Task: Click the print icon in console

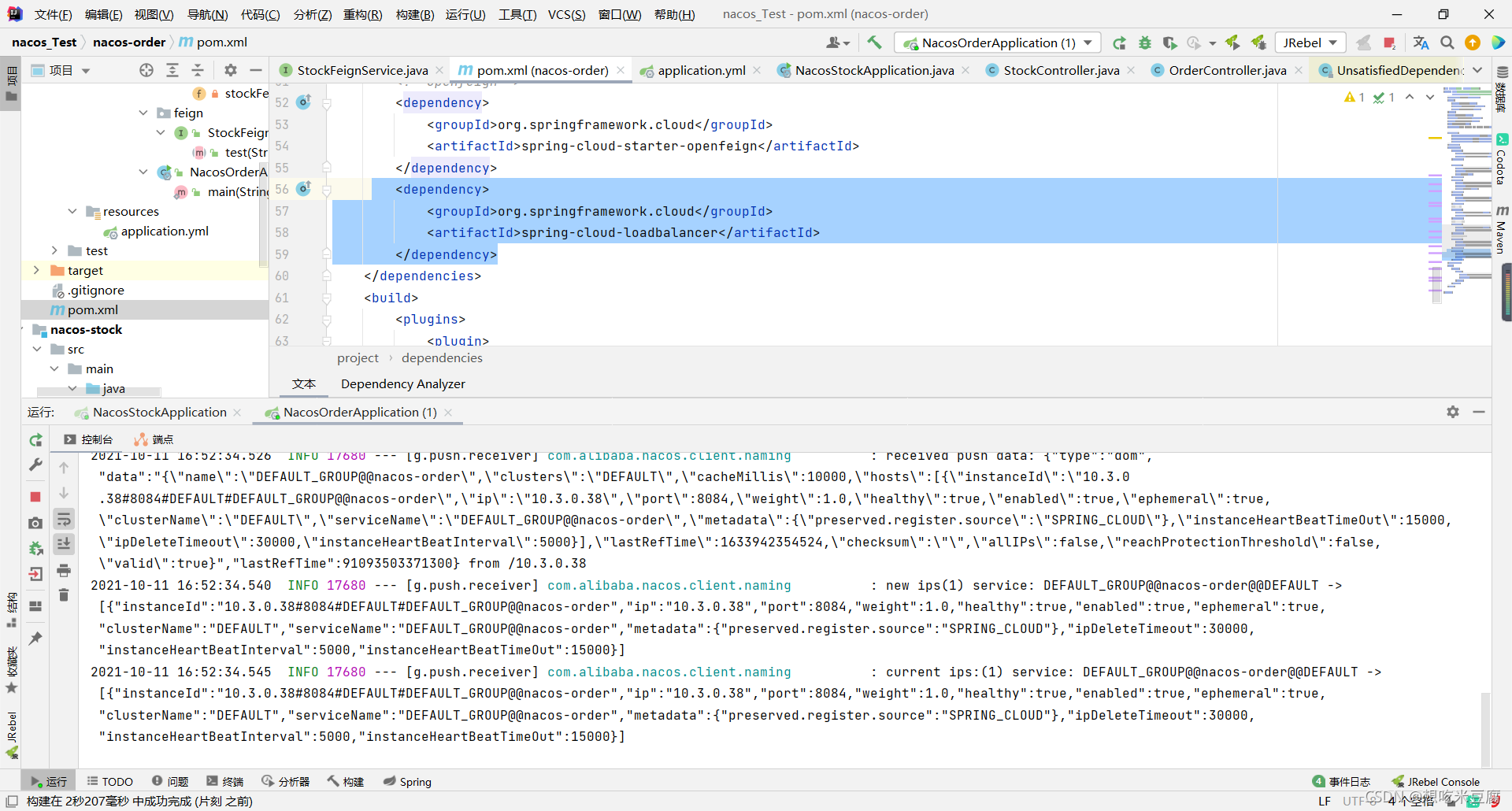Action: click(64, 570)
